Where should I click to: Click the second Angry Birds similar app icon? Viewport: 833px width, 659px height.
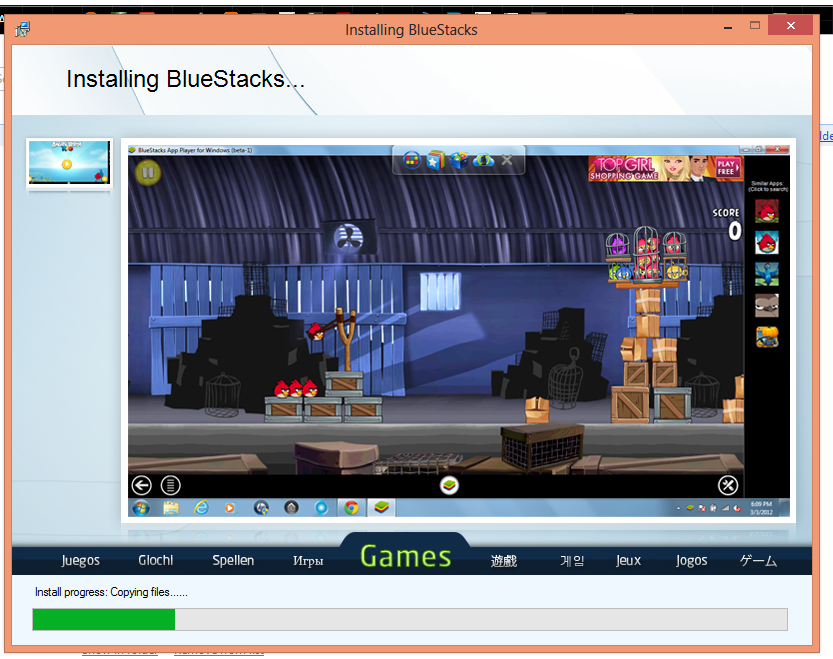[767, 243]
